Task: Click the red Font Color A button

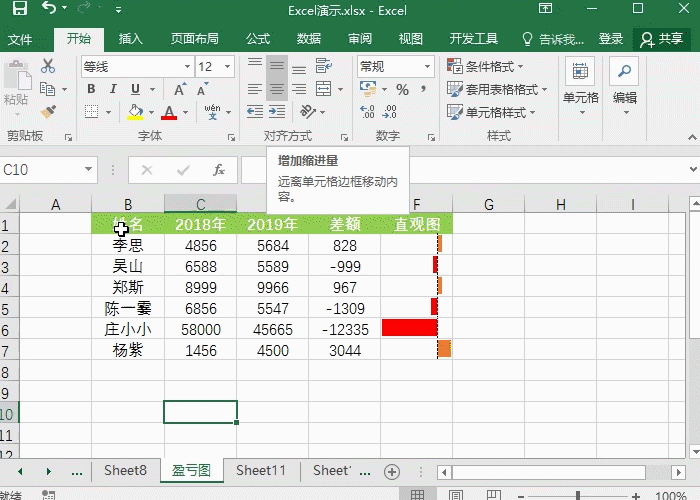Action: (x=169, y=112)
